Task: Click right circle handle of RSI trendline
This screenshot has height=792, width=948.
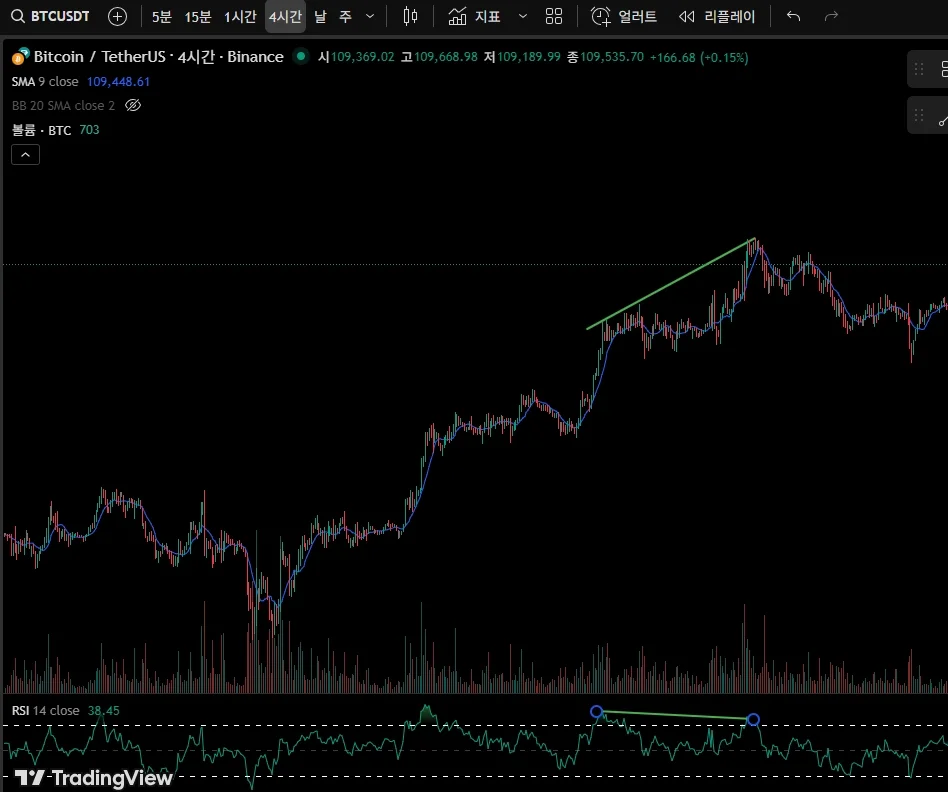Action: coord(753,719)
